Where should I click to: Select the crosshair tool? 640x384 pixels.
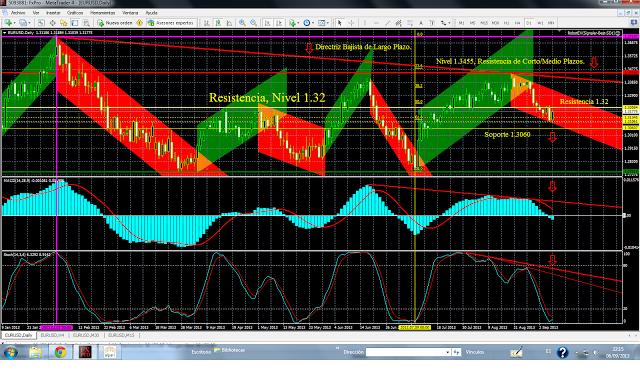pos(351,23)
